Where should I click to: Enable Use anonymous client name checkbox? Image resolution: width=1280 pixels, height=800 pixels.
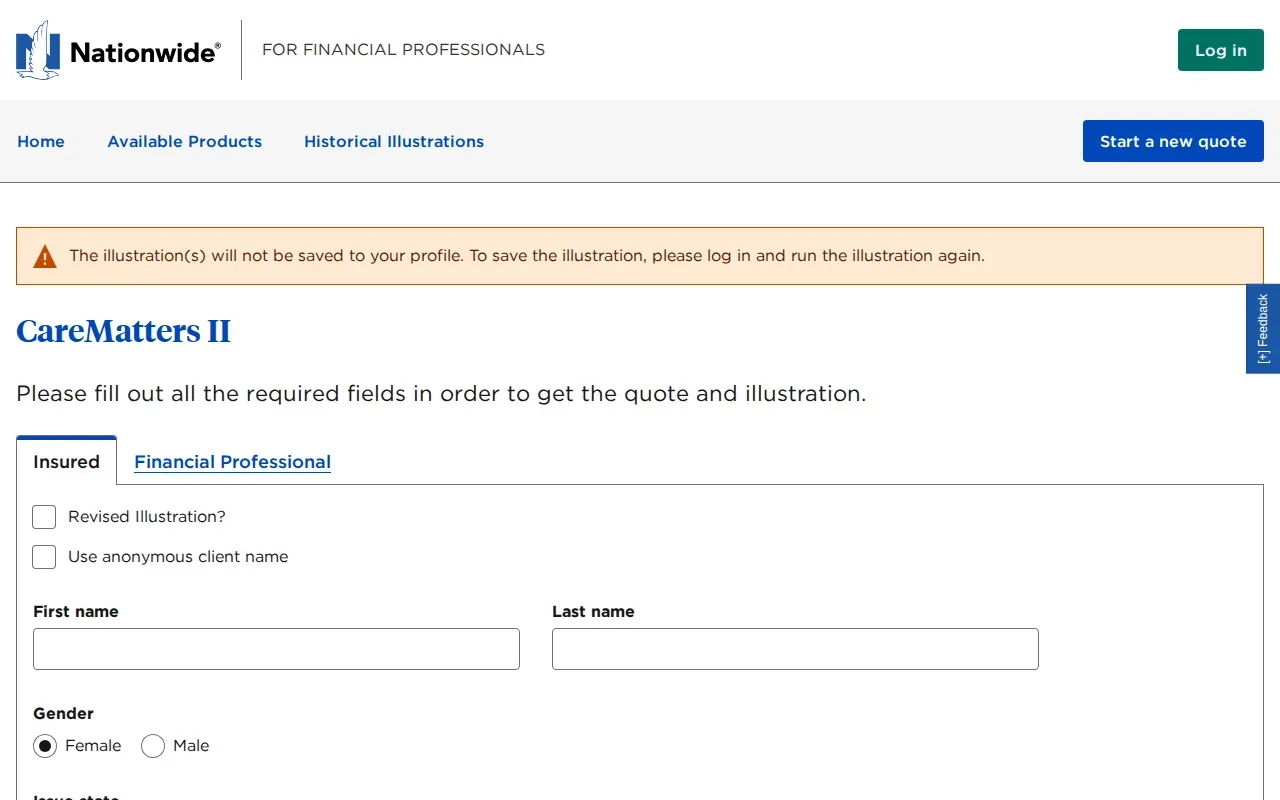44,557
